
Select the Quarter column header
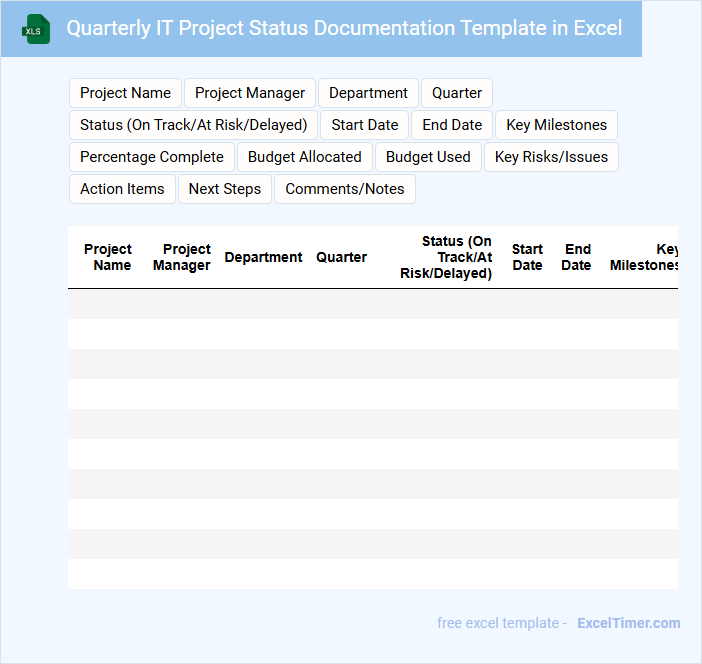point(342,257)
